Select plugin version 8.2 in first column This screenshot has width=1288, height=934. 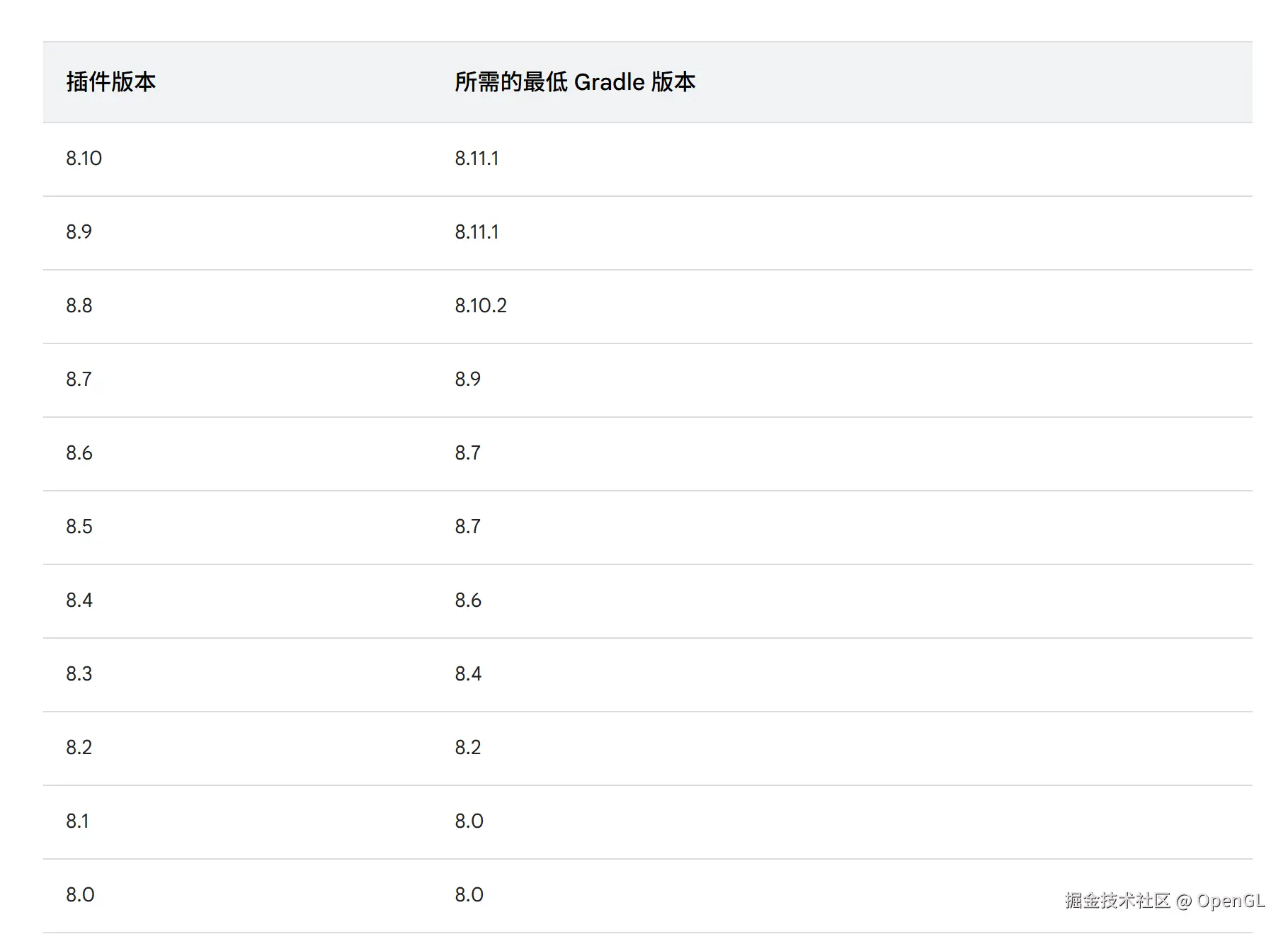(79, 748)
